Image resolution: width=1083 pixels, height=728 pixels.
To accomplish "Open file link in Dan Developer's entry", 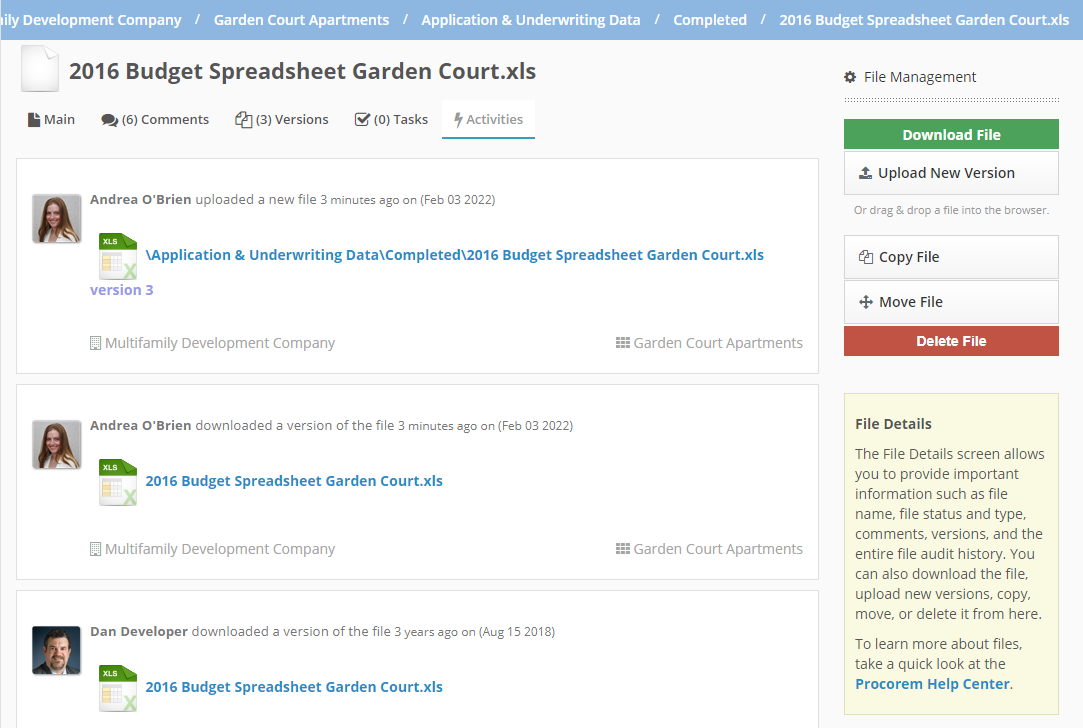I will 294,687.
